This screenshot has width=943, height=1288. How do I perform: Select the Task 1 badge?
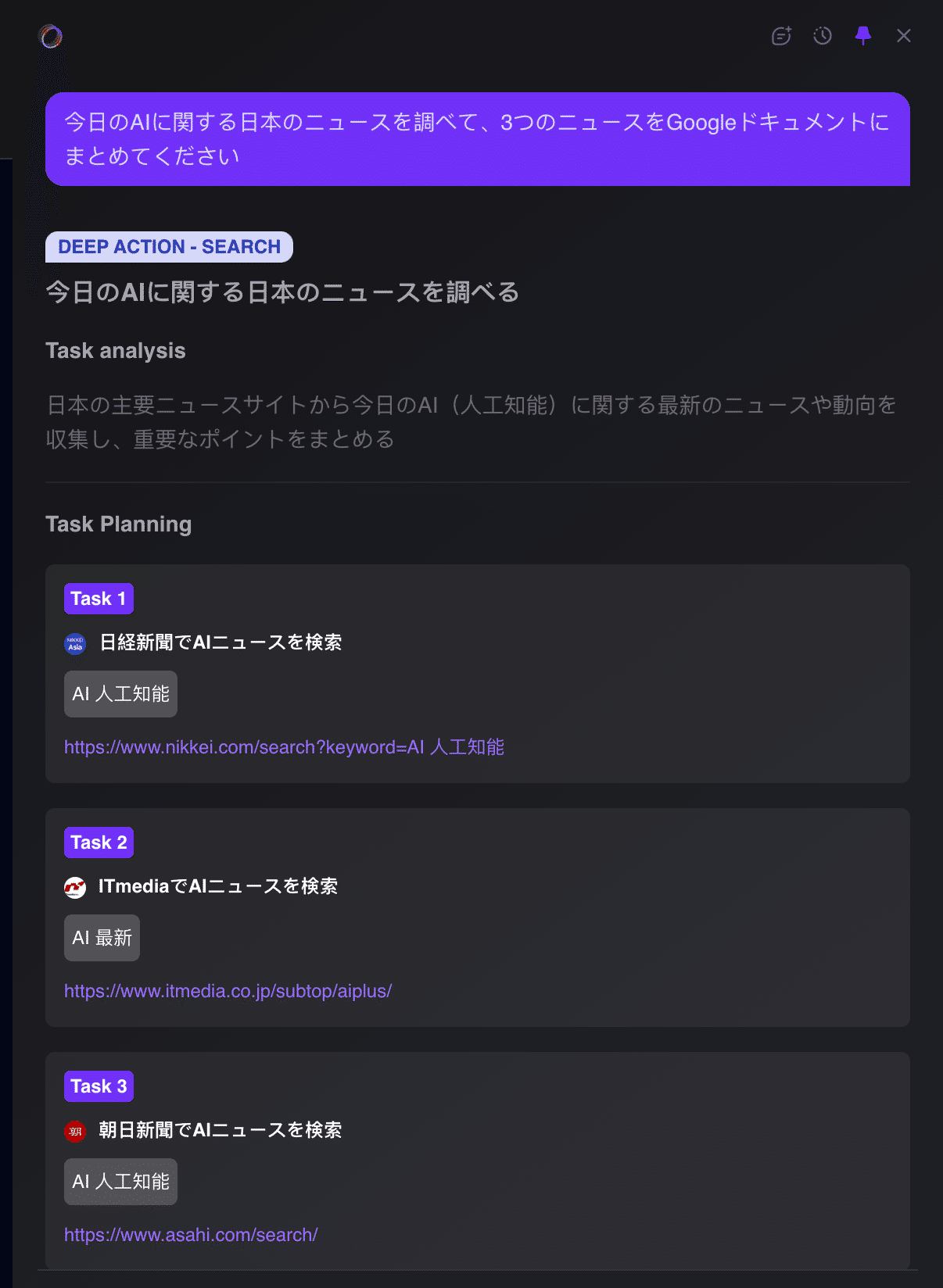[x=99, y=599]
